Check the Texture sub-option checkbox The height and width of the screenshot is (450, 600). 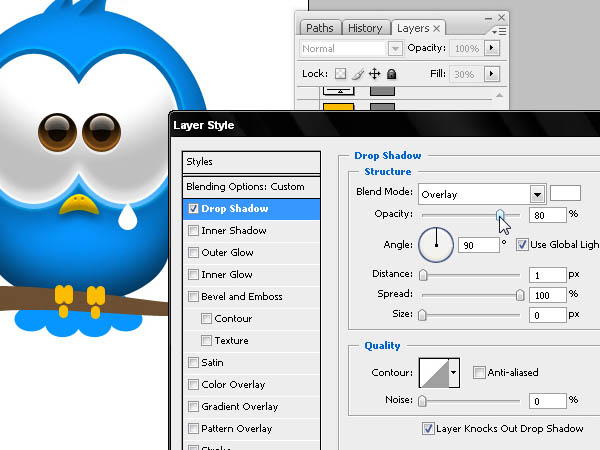[206, 341]
